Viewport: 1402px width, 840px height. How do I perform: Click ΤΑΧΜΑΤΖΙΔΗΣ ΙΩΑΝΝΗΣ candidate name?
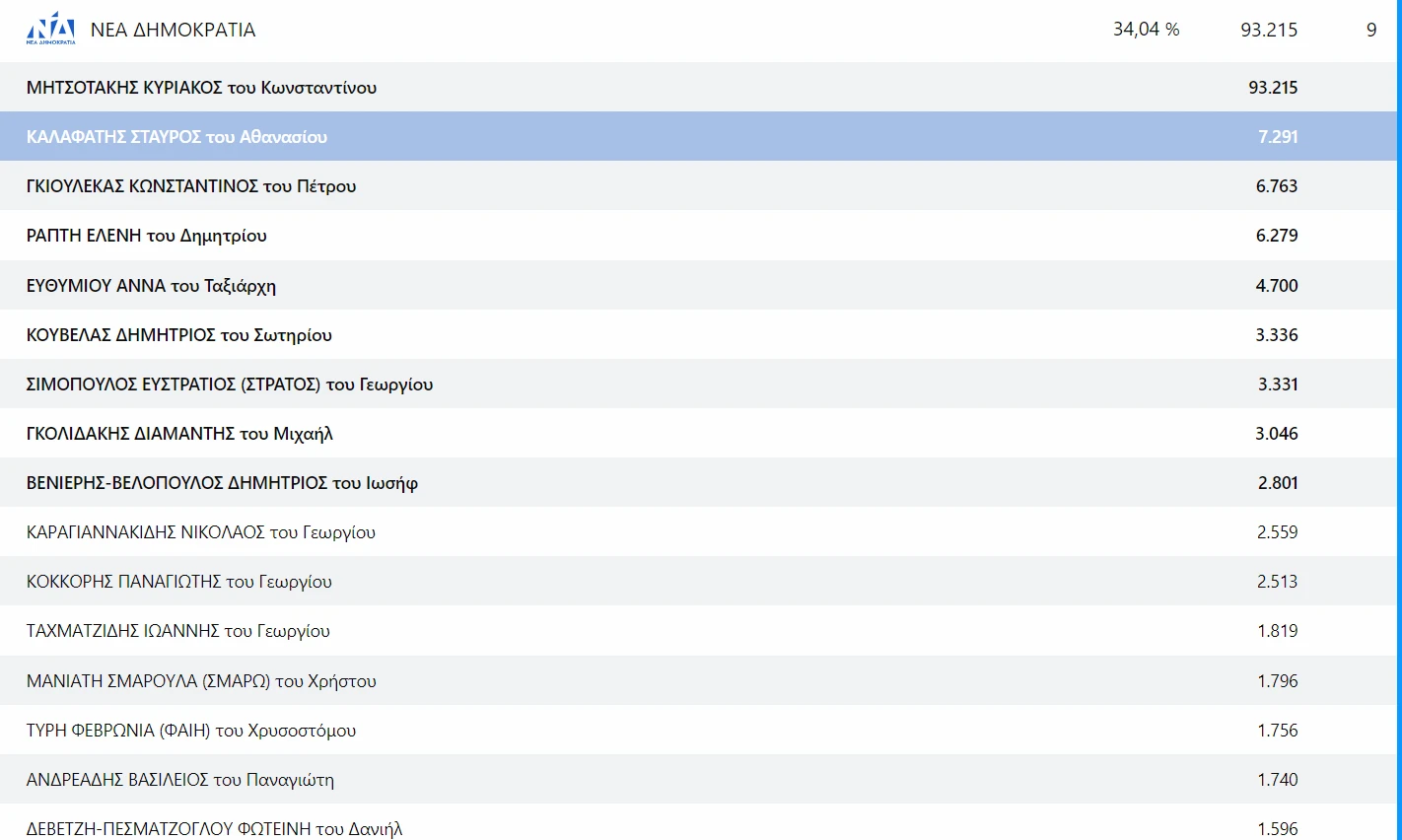178,631
